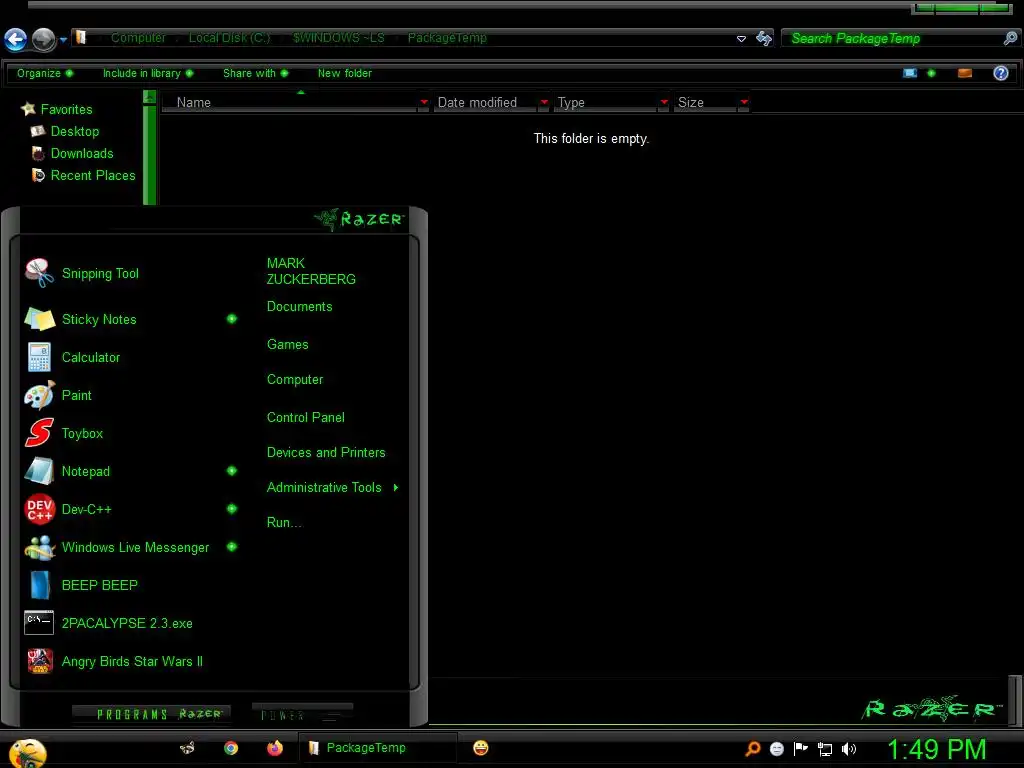This screenshot has height=768, width=1024.
Task: Expand the Notepad jump list
Action: coord(232,471)
